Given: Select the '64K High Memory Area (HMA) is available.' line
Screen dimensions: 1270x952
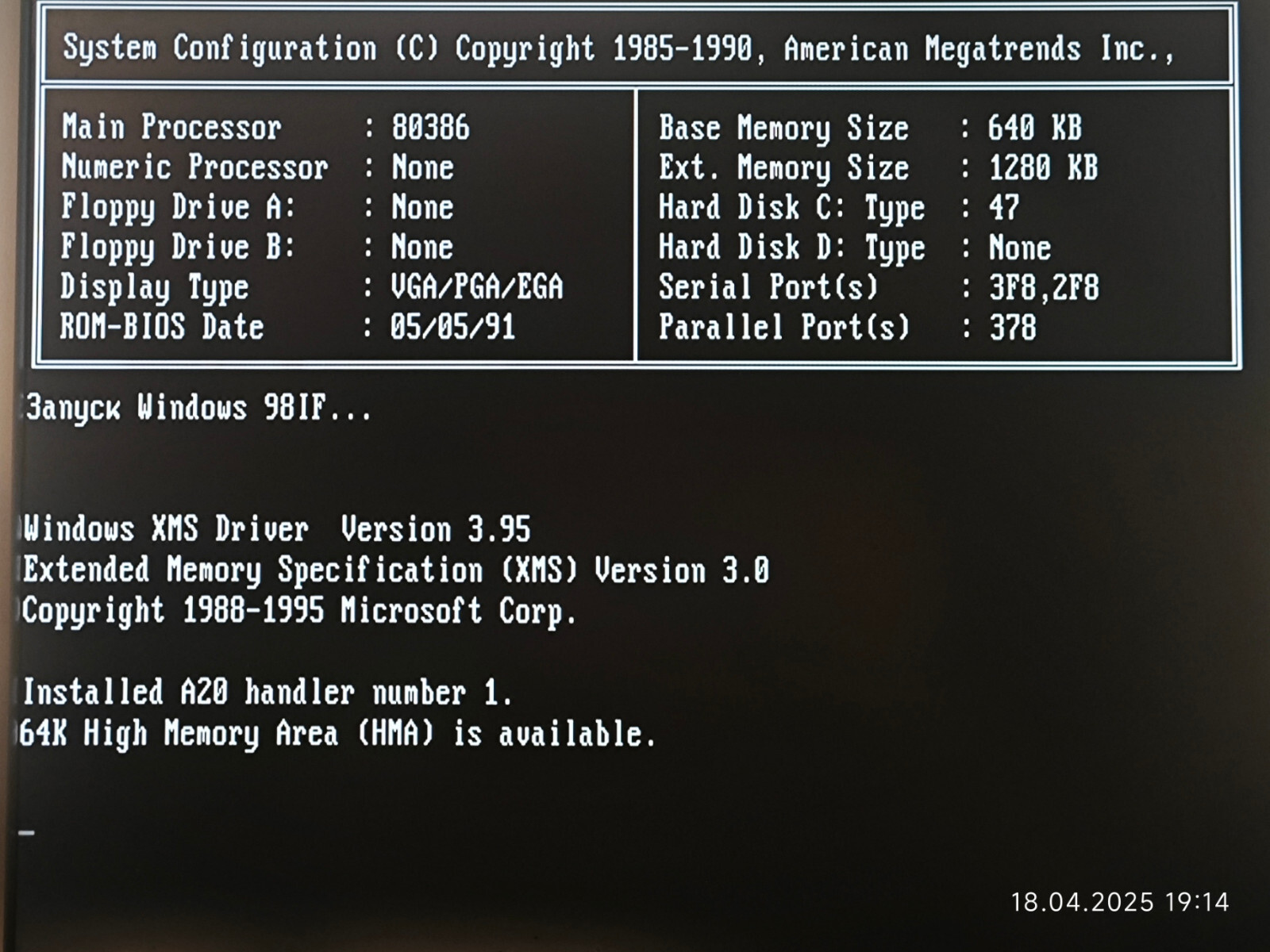Looking at the screenshot, I should coord(338,734).
